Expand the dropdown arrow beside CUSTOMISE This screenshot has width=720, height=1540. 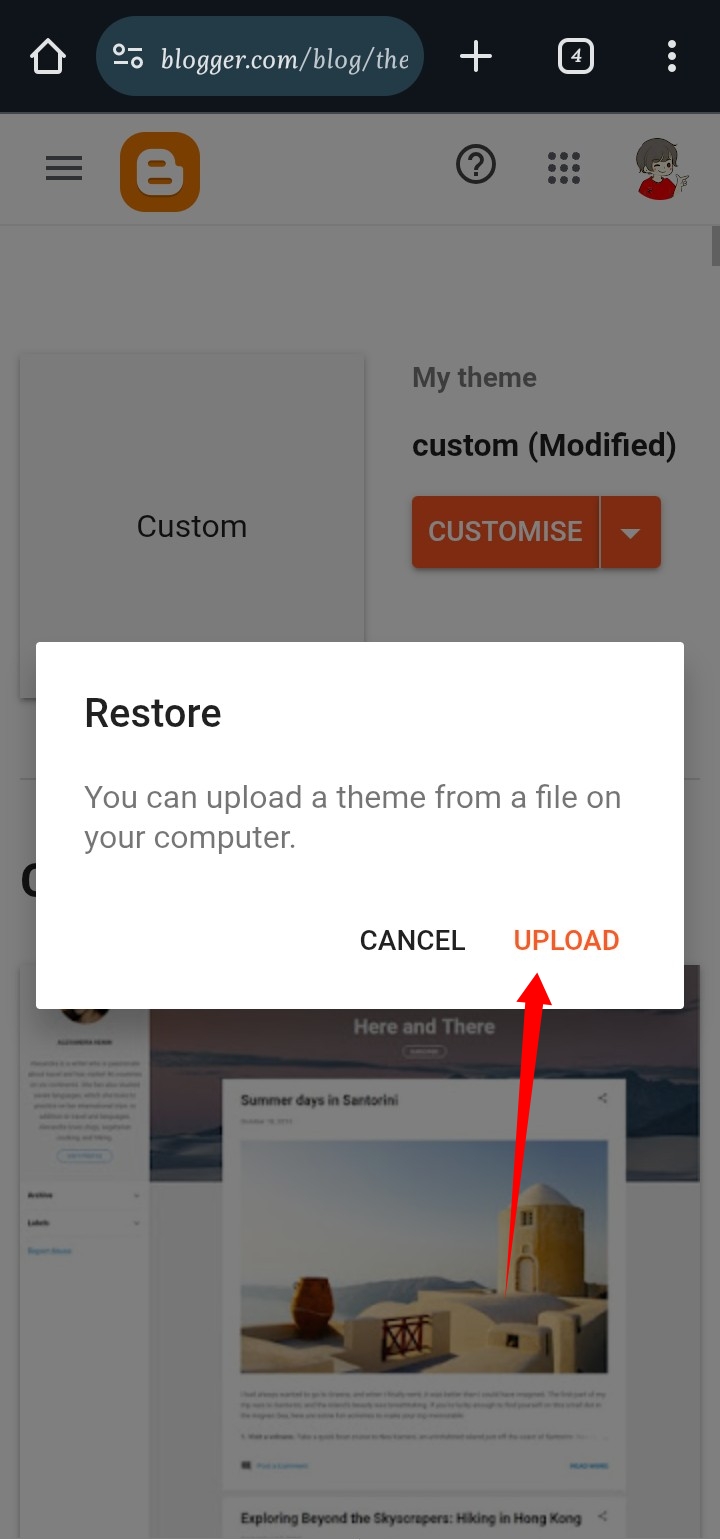pos(630,532)
